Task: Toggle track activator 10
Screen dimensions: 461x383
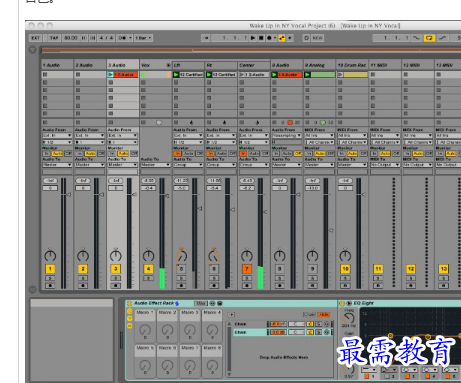Action: (345, 269)
